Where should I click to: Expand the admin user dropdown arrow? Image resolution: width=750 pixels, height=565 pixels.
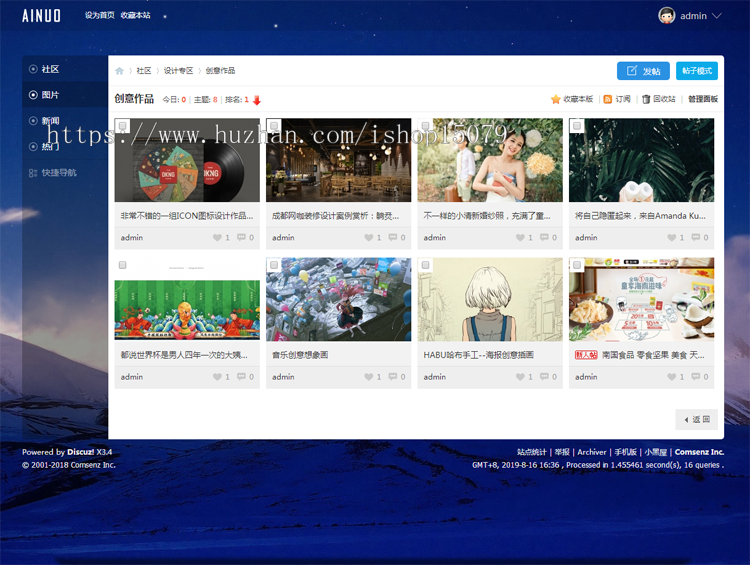717,16
